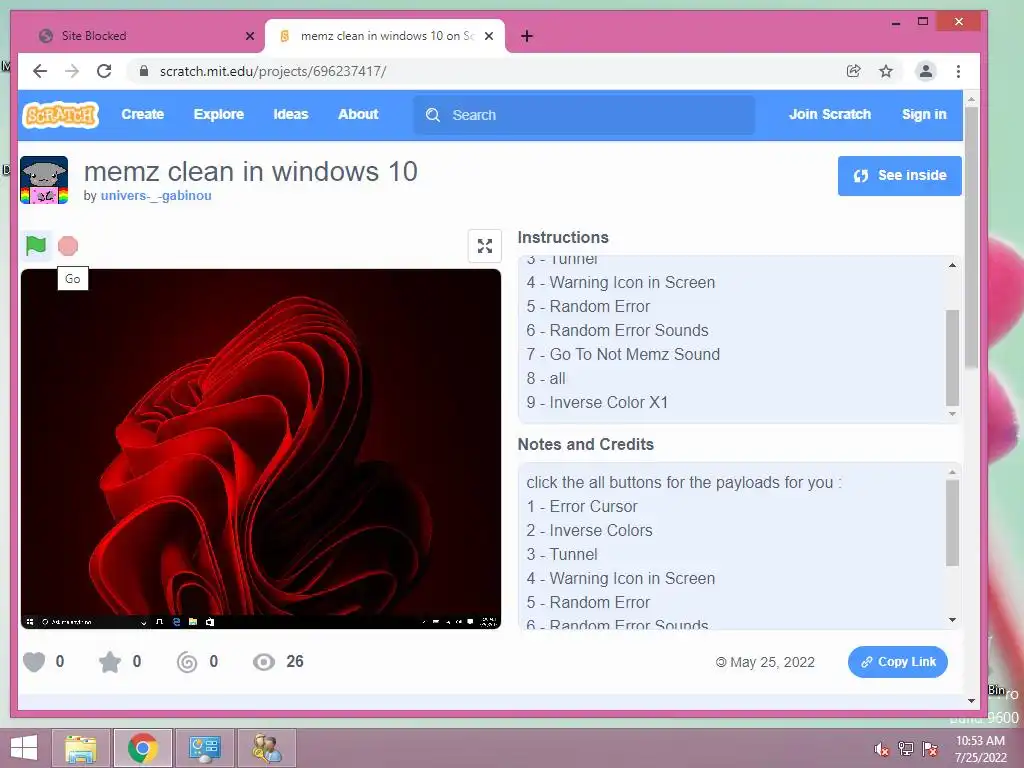Click the text '1 - Error Cursor'
This screenshot has width=1024, height=768.
coord(582,506)
